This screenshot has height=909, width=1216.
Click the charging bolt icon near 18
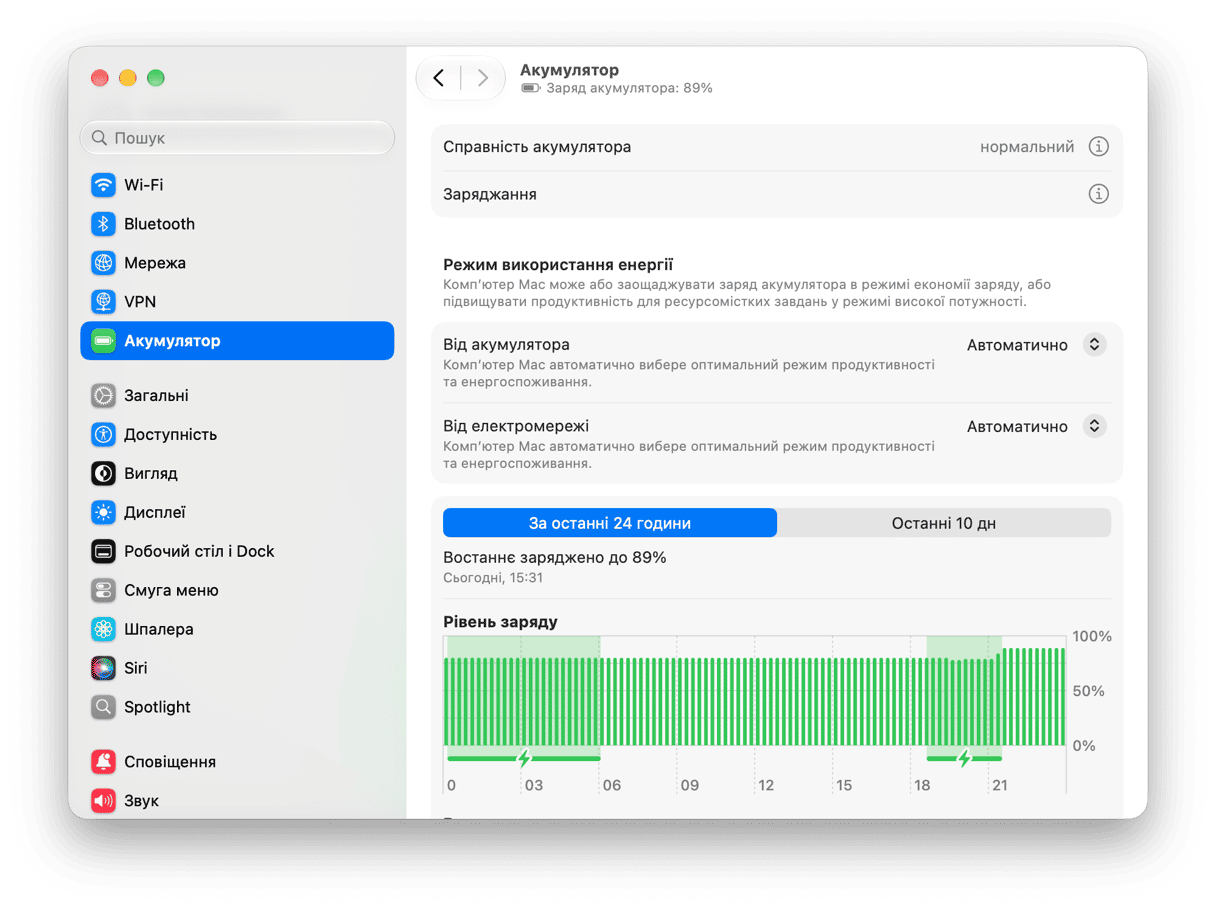tap(964, 758)
